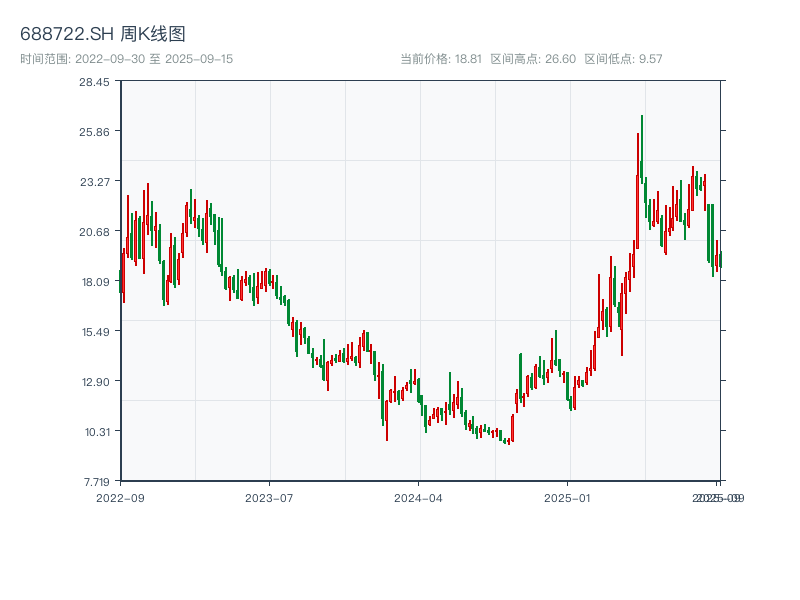Screen dimensions: 800x600
Task: Click the y-axis label 25.86
Action: coord(94,132)
